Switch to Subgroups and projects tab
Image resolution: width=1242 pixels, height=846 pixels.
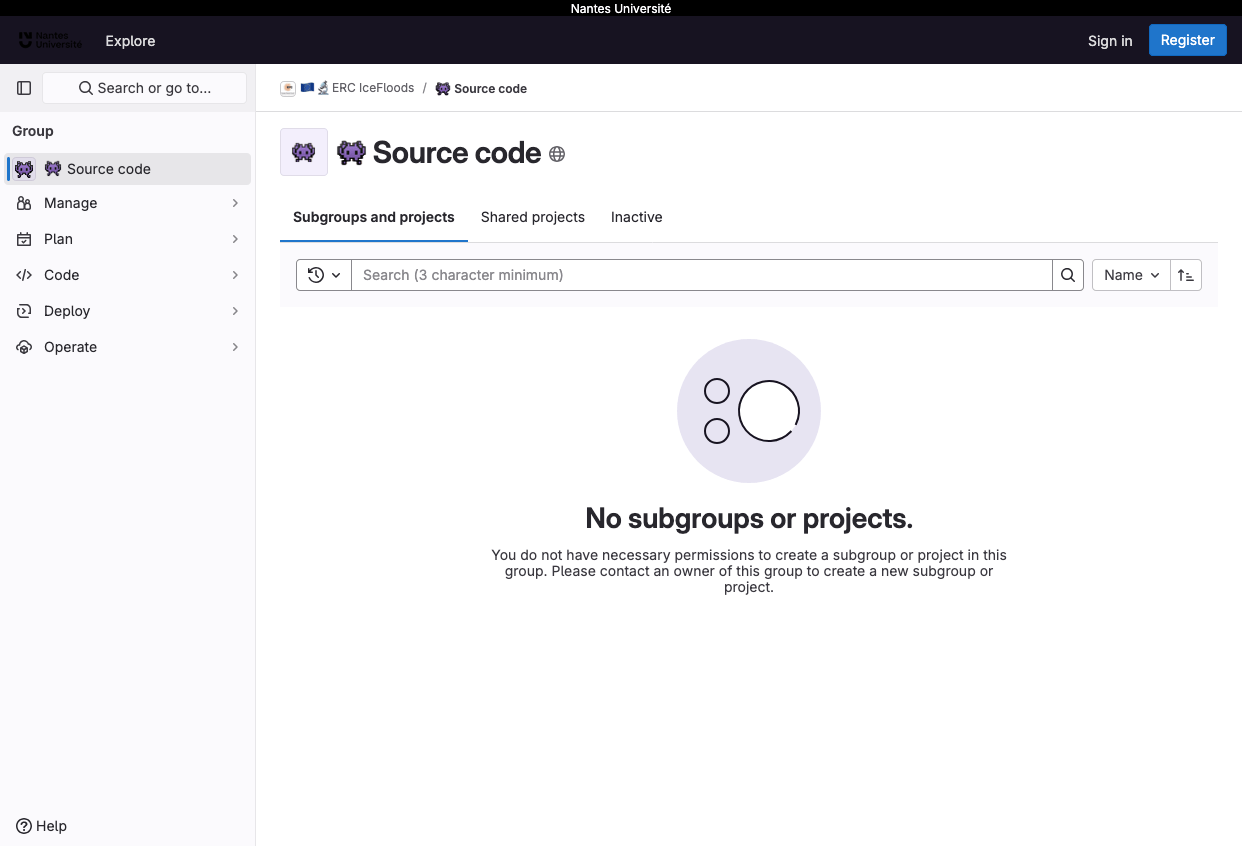(374, 217)
